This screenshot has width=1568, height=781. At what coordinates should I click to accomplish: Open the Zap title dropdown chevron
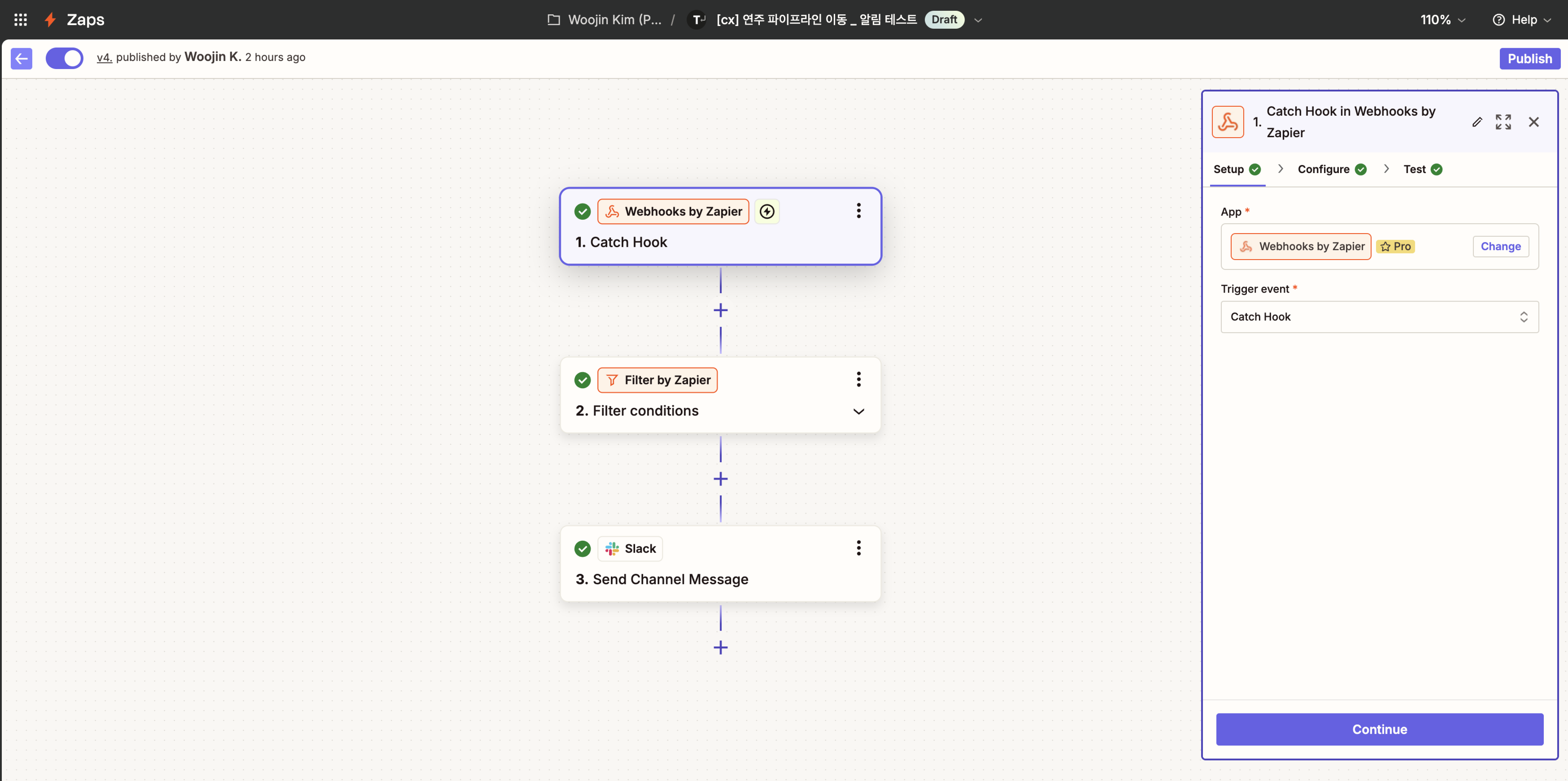point(978,20)
